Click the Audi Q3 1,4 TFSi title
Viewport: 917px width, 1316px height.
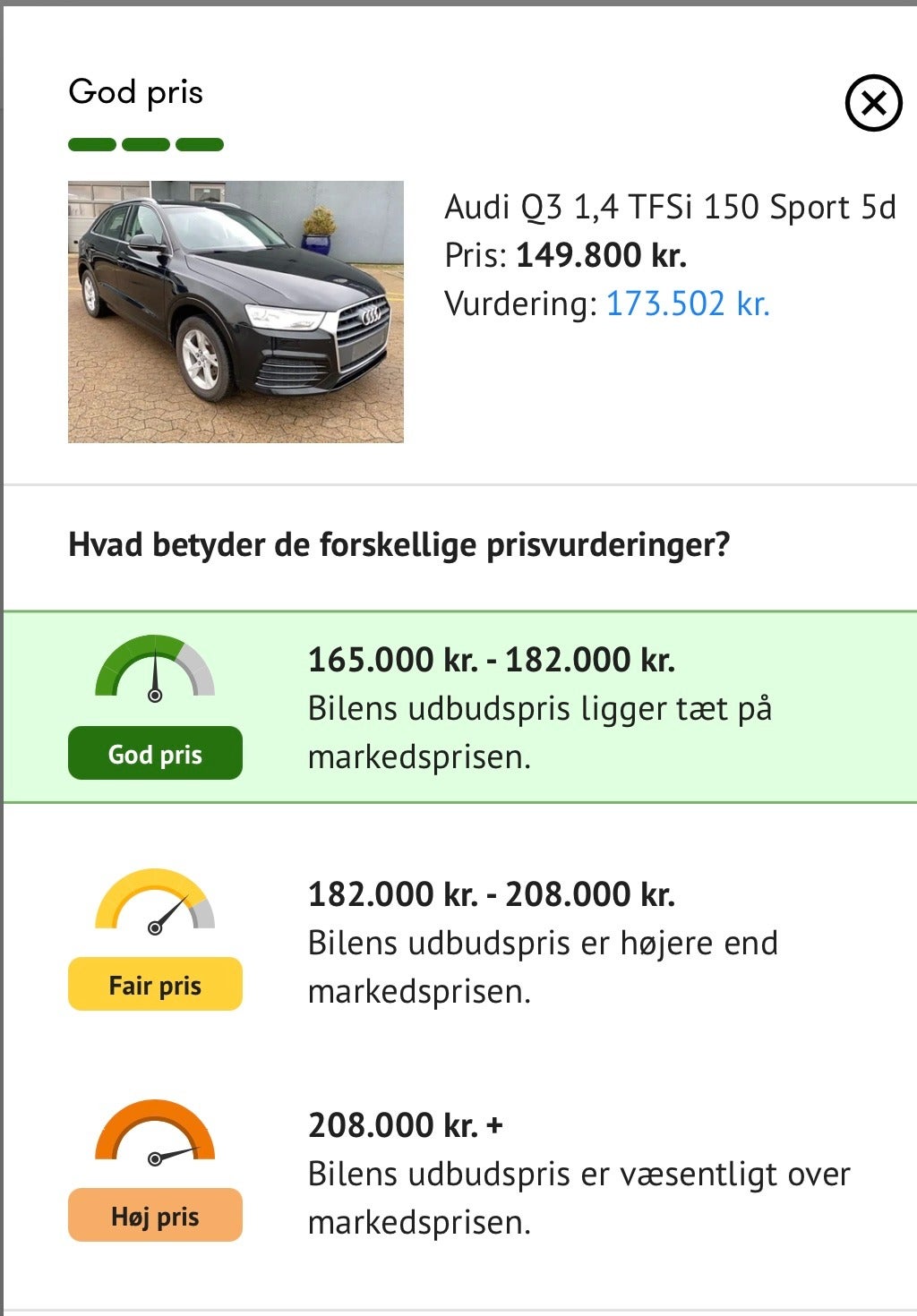[x=670, y=208]
